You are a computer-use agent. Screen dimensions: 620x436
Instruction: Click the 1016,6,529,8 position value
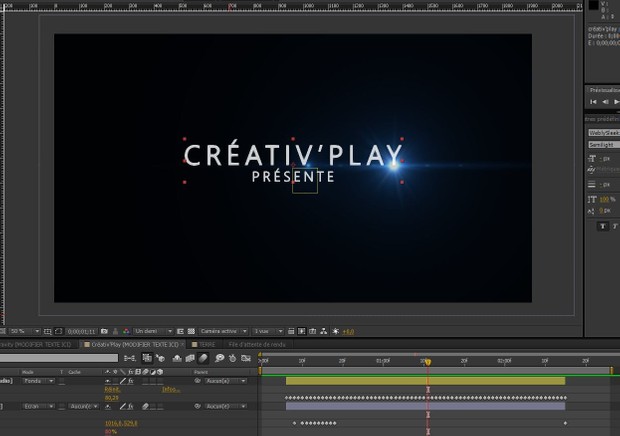(121, 423)
